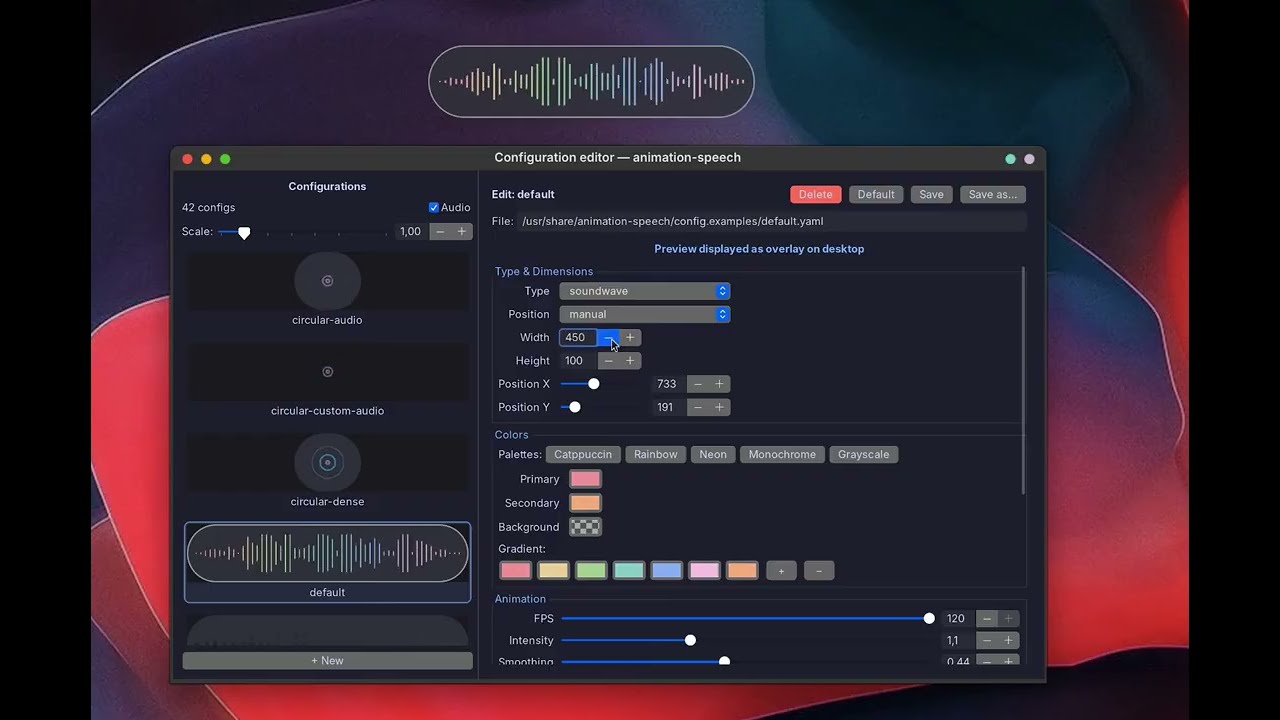
Task: Click the Height input field
Action: tap(578, 361)
